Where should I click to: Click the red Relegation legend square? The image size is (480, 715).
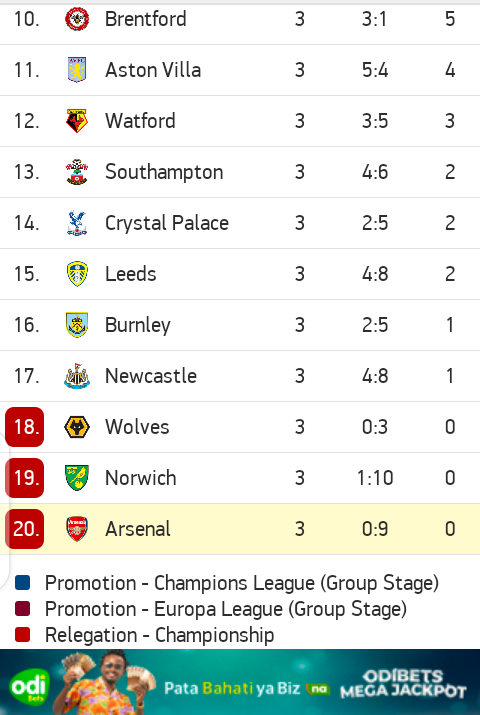tap(22, 635)
